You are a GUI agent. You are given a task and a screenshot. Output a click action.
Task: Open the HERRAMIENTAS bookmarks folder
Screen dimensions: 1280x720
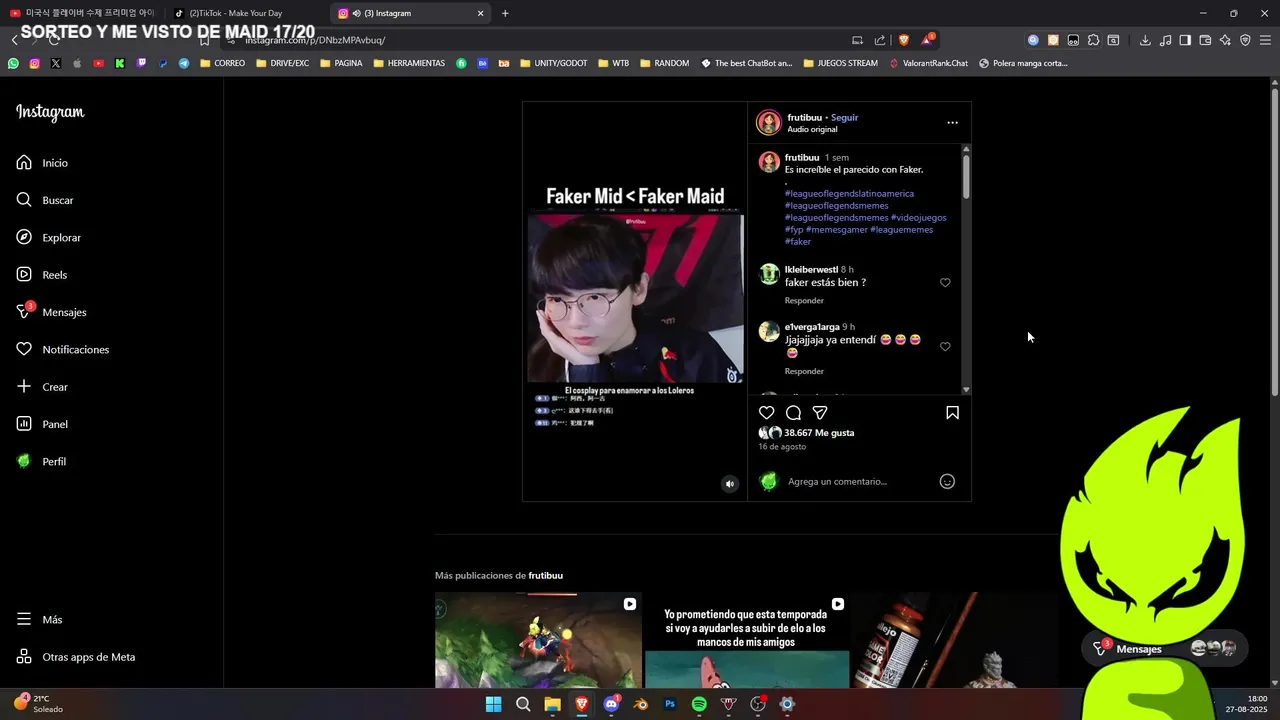409,63
